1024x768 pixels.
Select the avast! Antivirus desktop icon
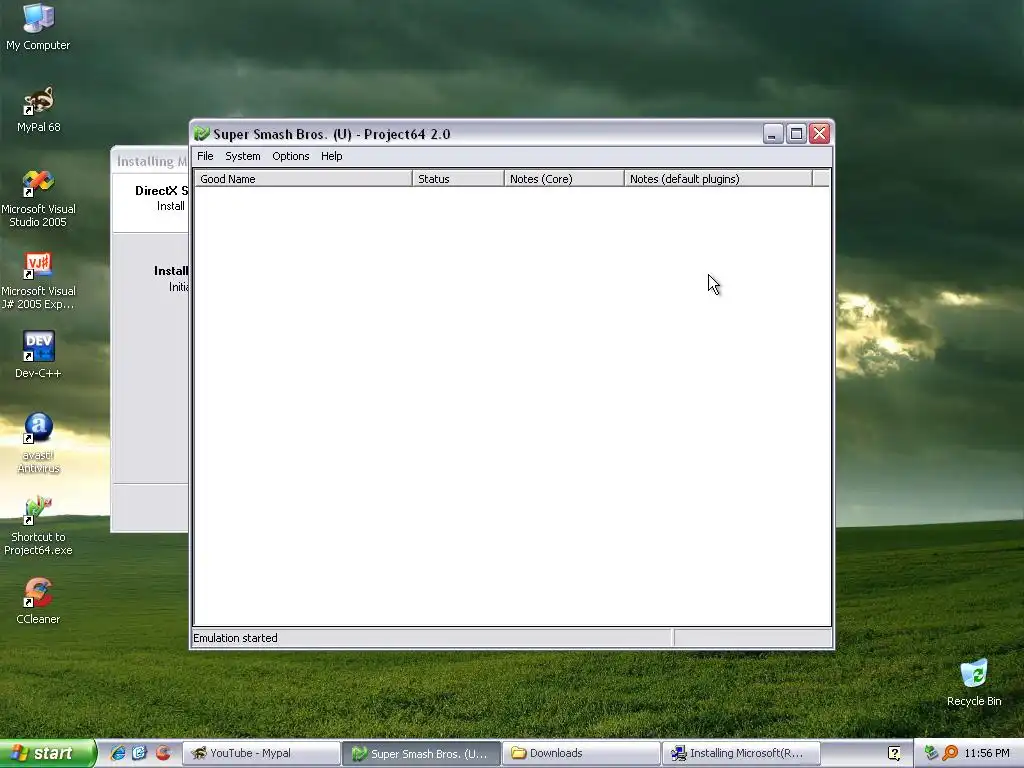click(x=38, y=443)
